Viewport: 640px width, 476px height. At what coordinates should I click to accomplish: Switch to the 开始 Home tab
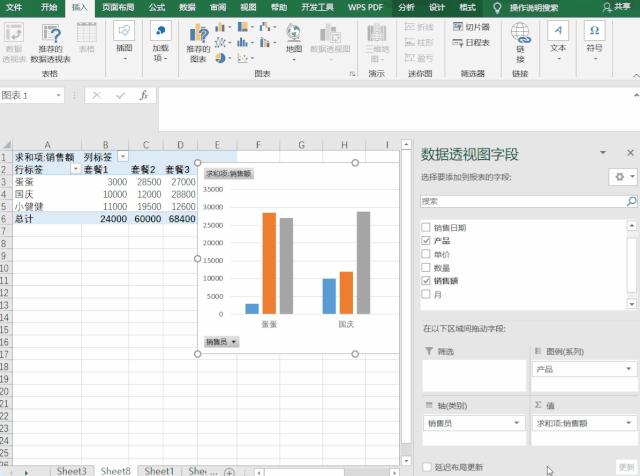click(x=49, y=7)
